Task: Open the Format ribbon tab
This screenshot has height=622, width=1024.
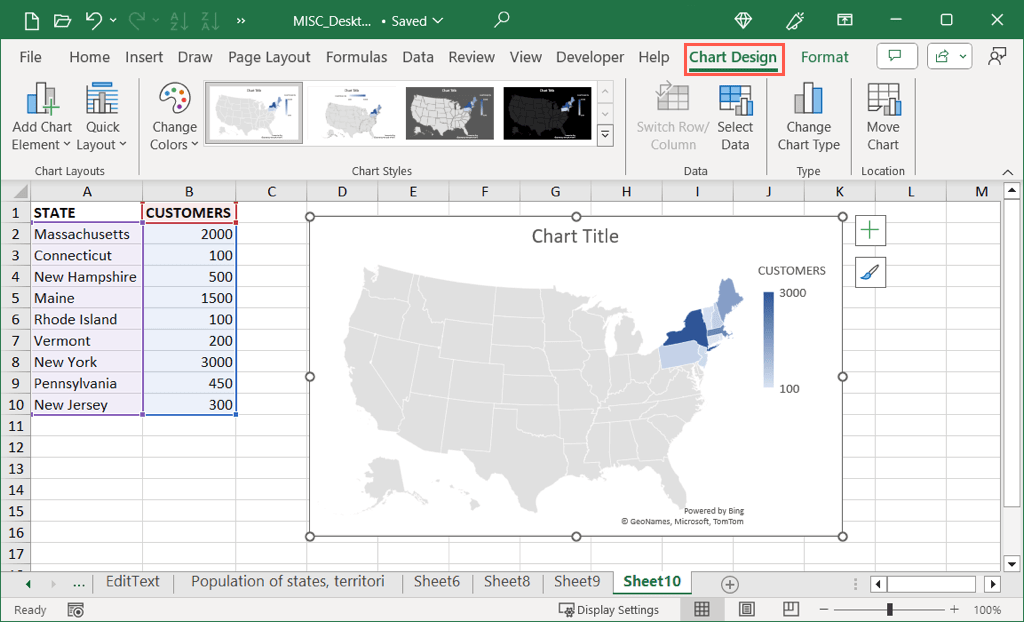Action: 824,57
